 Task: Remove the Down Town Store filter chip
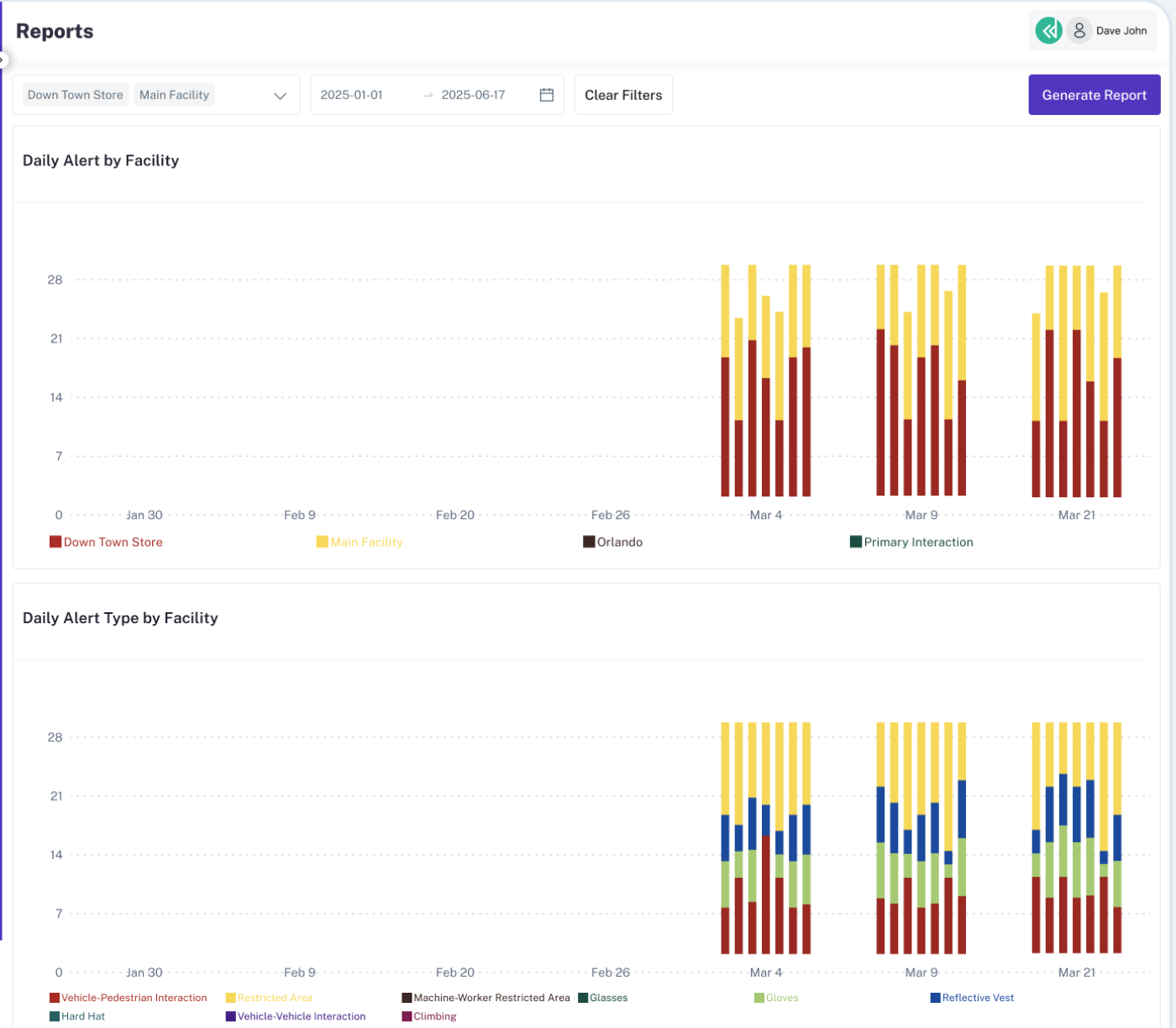[75, 94]
